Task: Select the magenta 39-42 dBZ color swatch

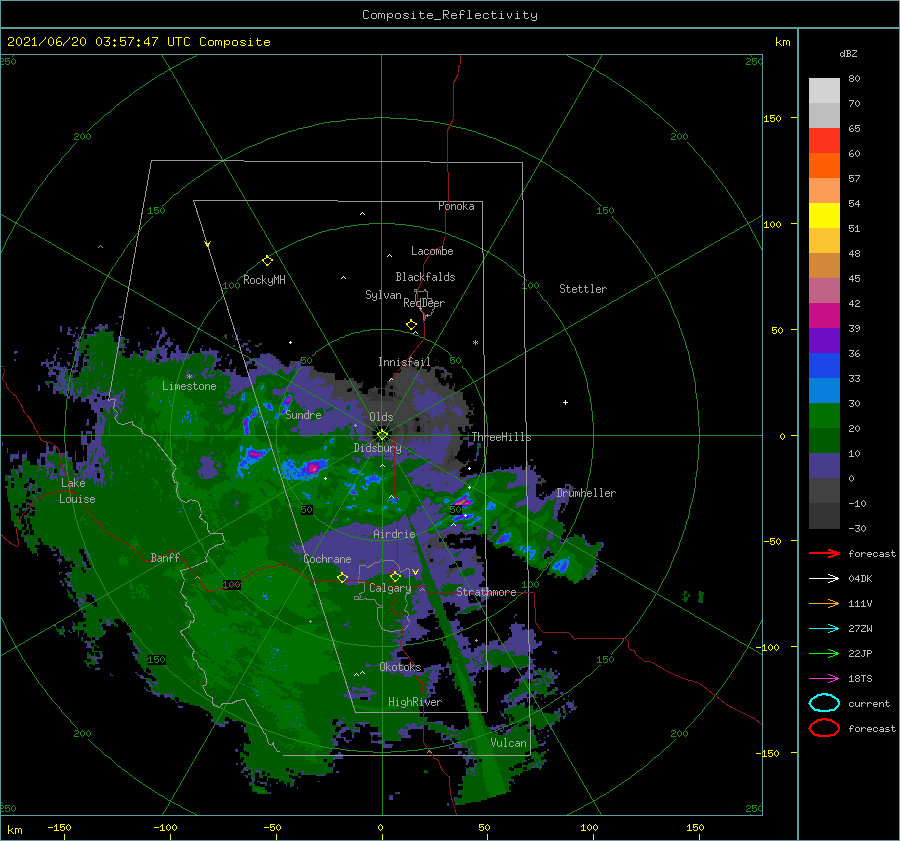Action: tap(824, 316)
